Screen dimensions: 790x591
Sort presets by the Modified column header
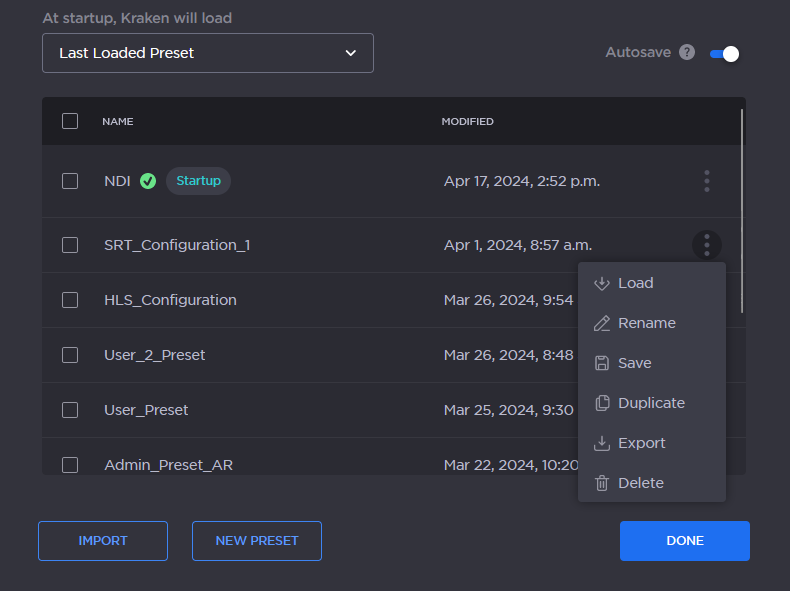tap(467, 122)
